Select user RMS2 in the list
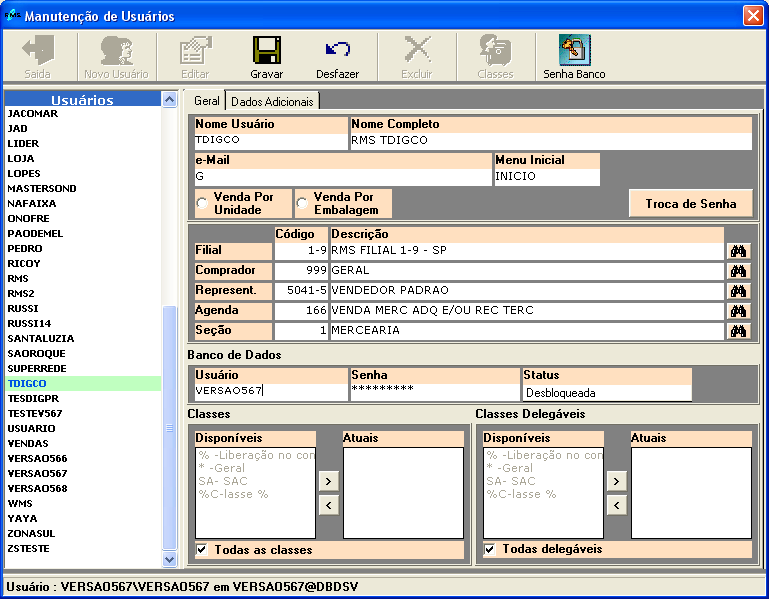 point(82,294)
